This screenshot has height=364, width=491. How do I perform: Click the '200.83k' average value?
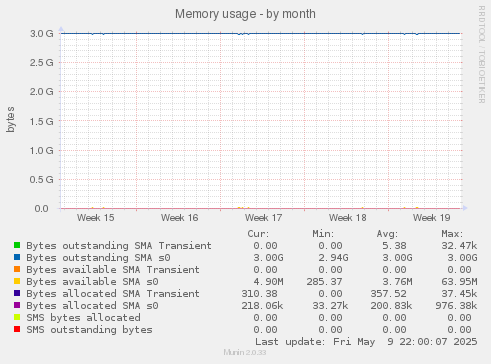(391, 306)
